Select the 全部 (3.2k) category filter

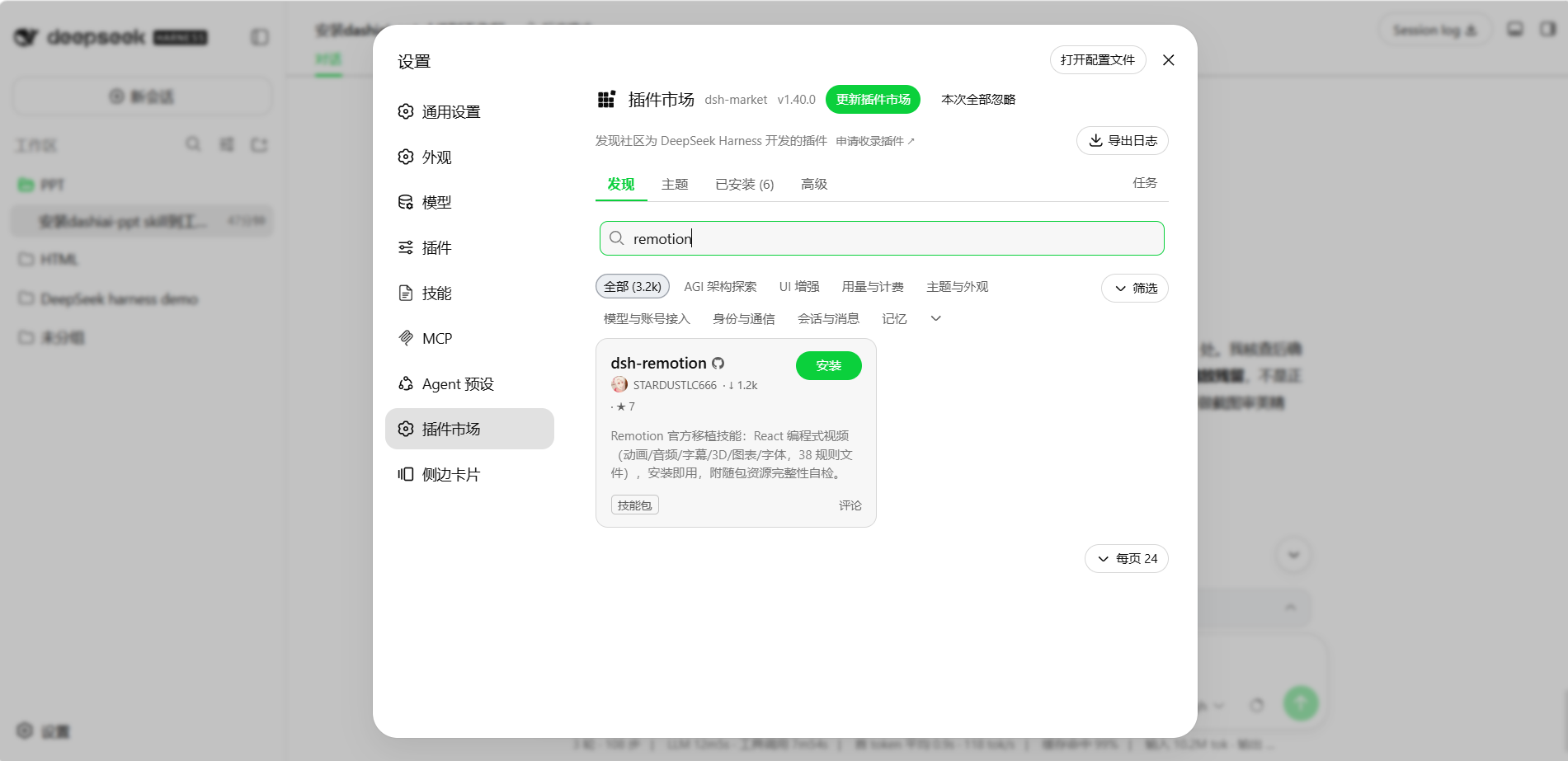pyautogui.click(x=633, y=287)
